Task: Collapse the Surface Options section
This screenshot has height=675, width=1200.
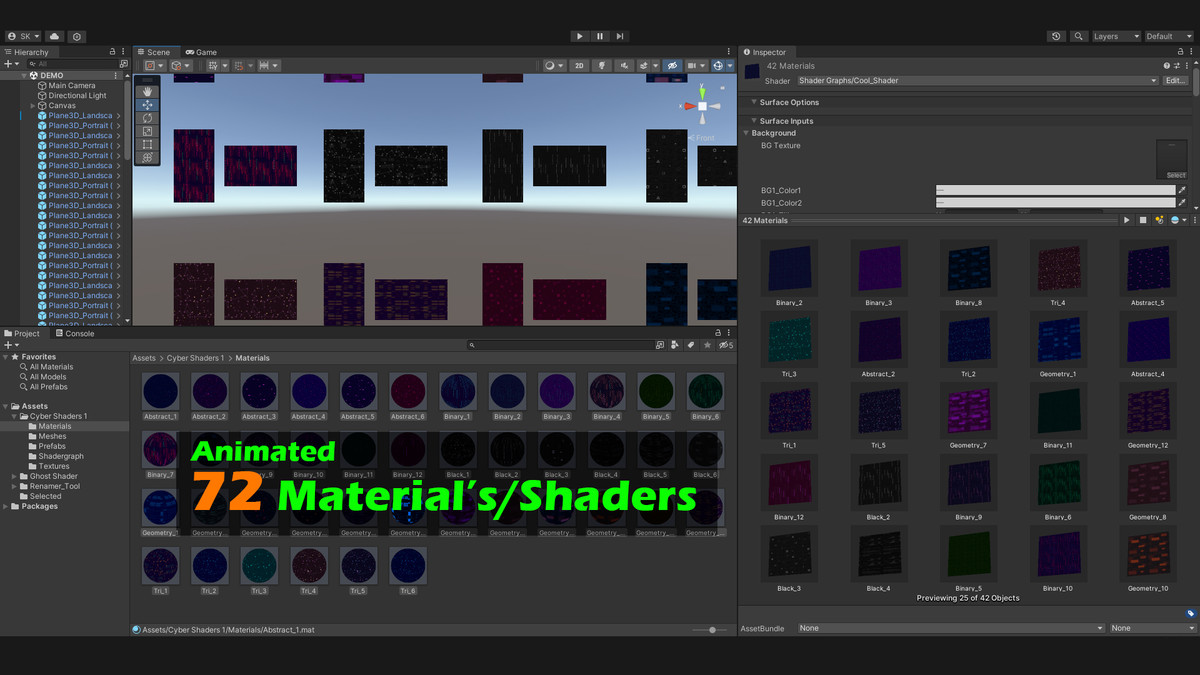Action: [x=754, y=102]
